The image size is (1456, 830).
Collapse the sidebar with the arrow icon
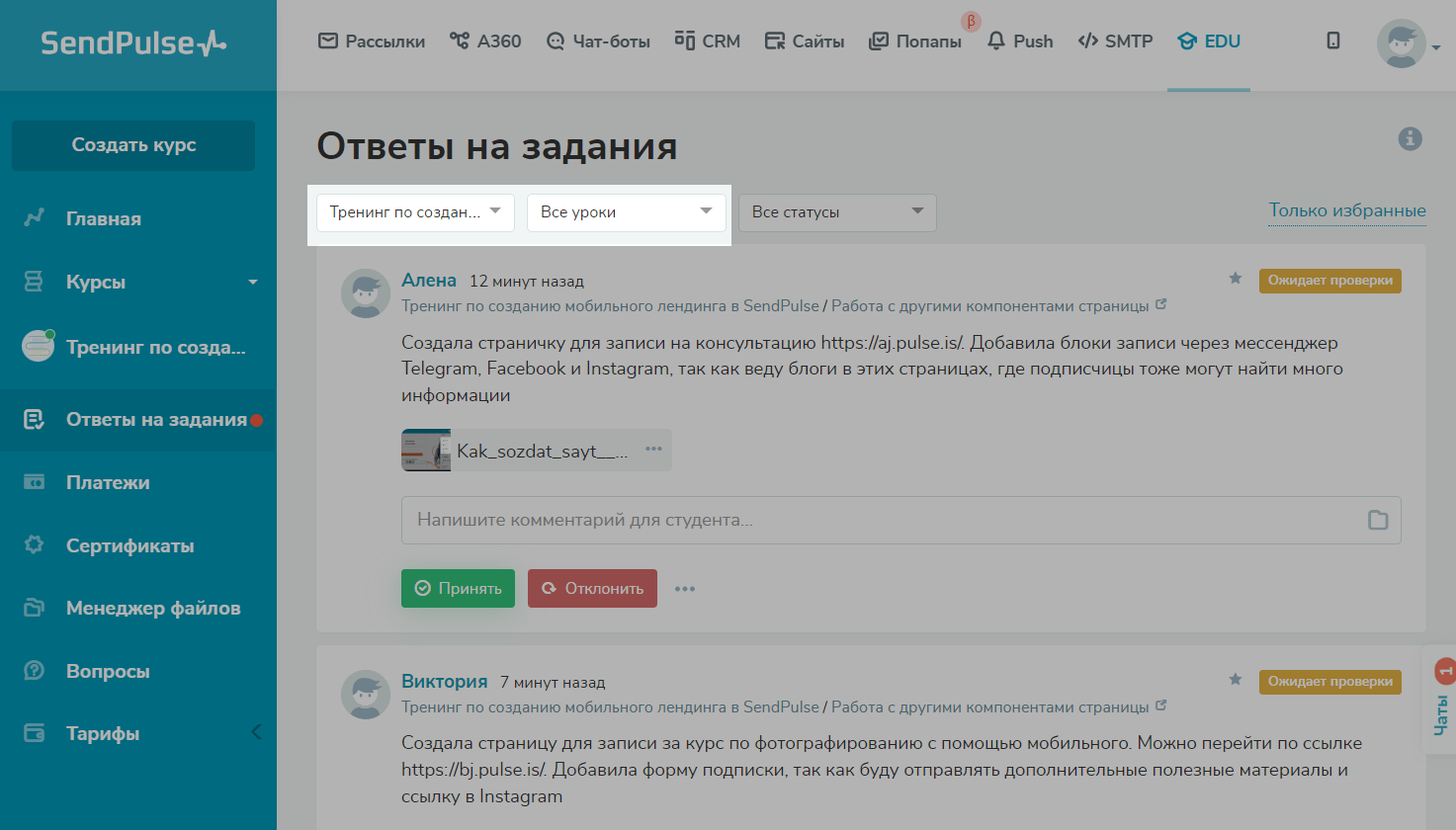256,732
